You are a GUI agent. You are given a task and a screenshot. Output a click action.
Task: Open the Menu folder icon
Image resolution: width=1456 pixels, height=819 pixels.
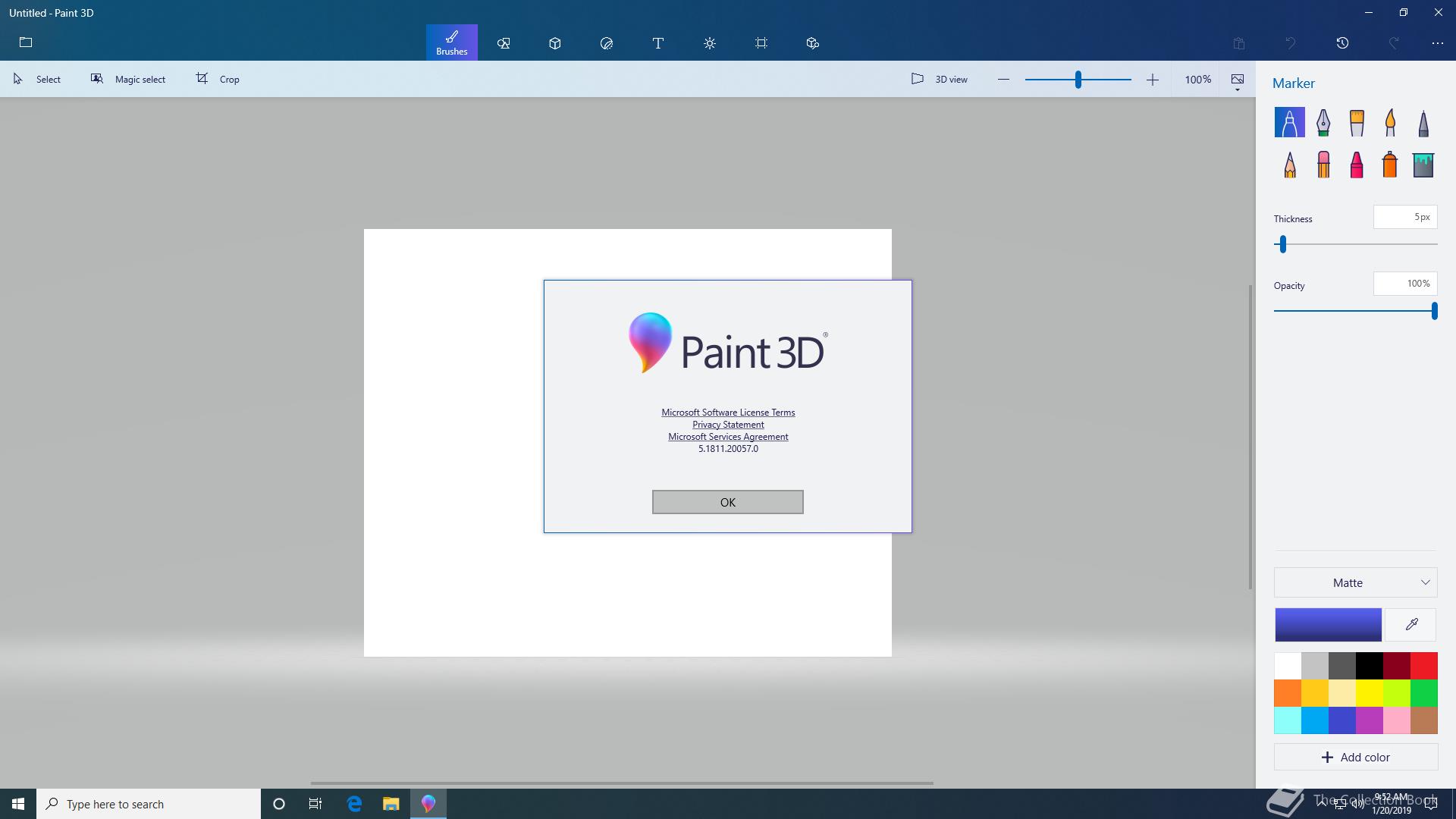point(26,42)
